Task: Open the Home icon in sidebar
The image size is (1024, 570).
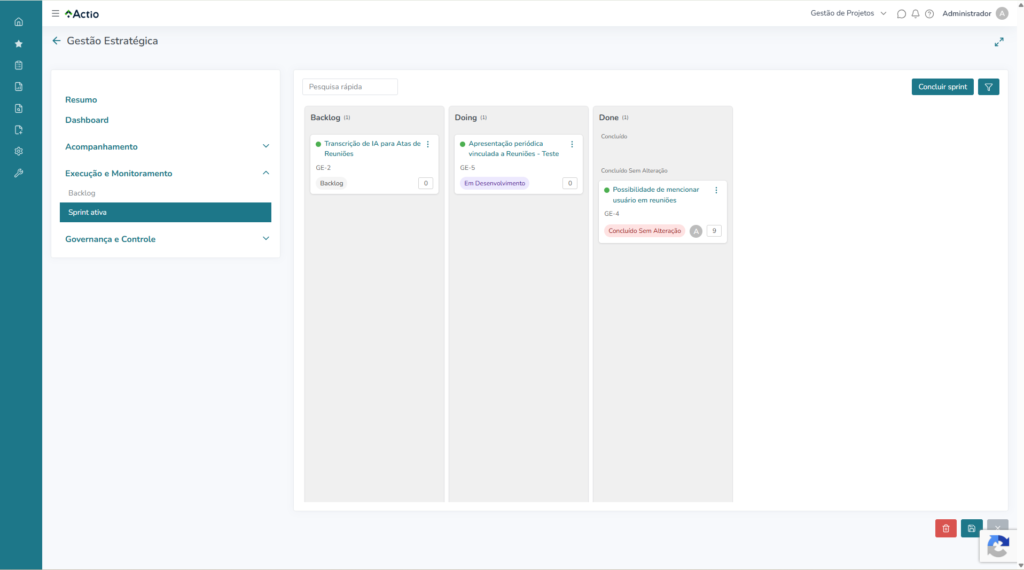Action: pyautogui.click(x=18, y=22)
